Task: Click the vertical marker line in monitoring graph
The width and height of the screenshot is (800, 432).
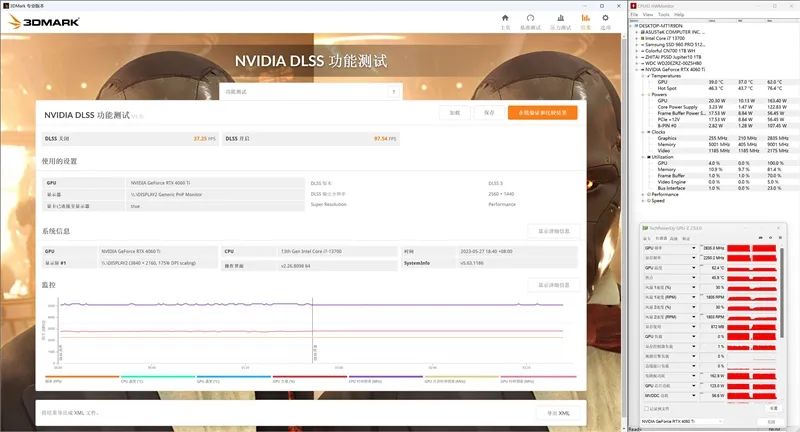Action: pos(312,331)
